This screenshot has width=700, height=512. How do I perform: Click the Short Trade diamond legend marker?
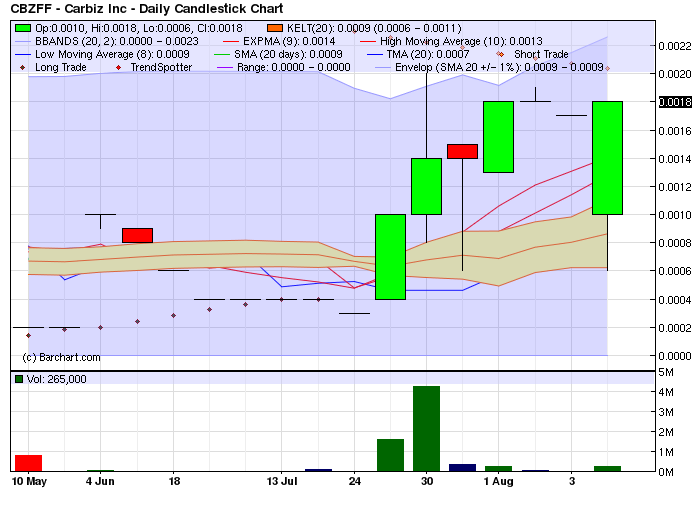pyautogui.click(x=500, y=54)
